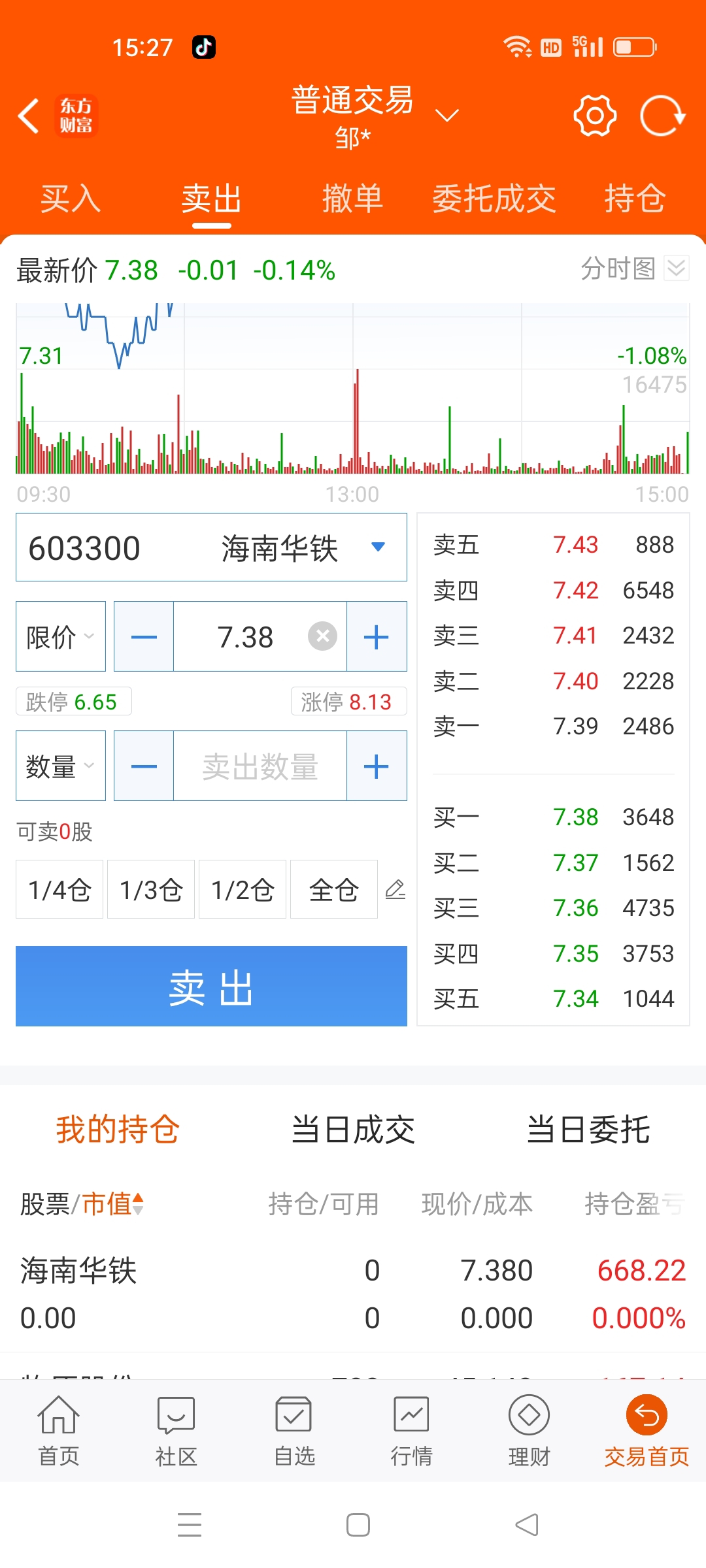Tap TikTok status bar notification icon
The image size is (706, 1568).
[204, 47]
